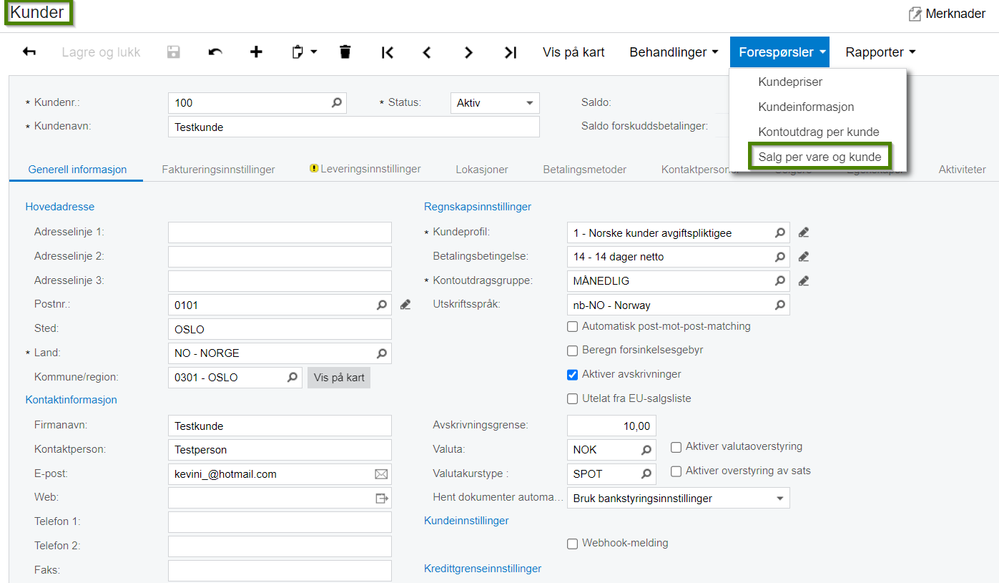Click Vis på kart in toolbar
Viewport: 999px width, 583px height.
click(573, 52)
